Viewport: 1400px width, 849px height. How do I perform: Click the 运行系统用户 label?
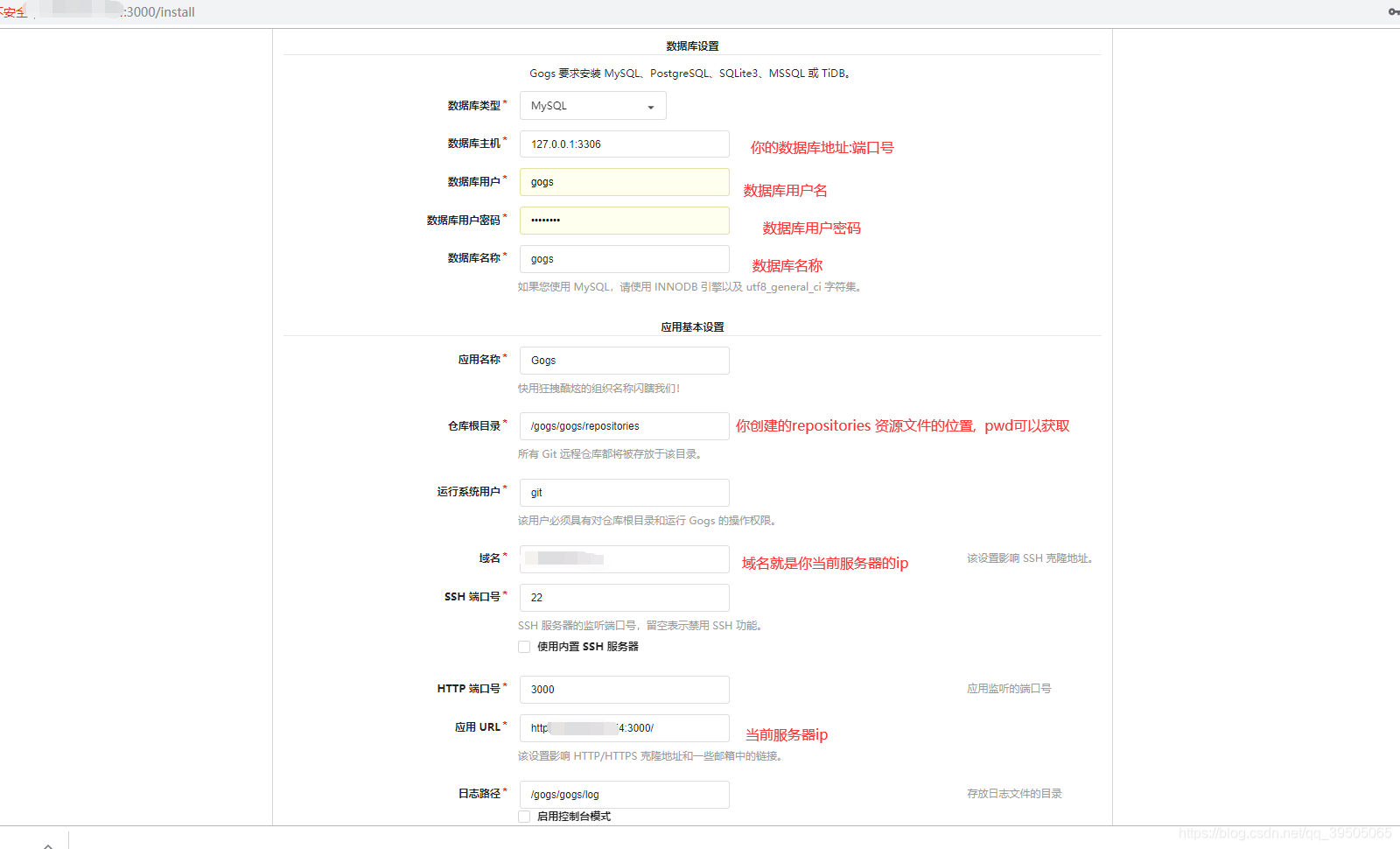(x=469, y=492)
